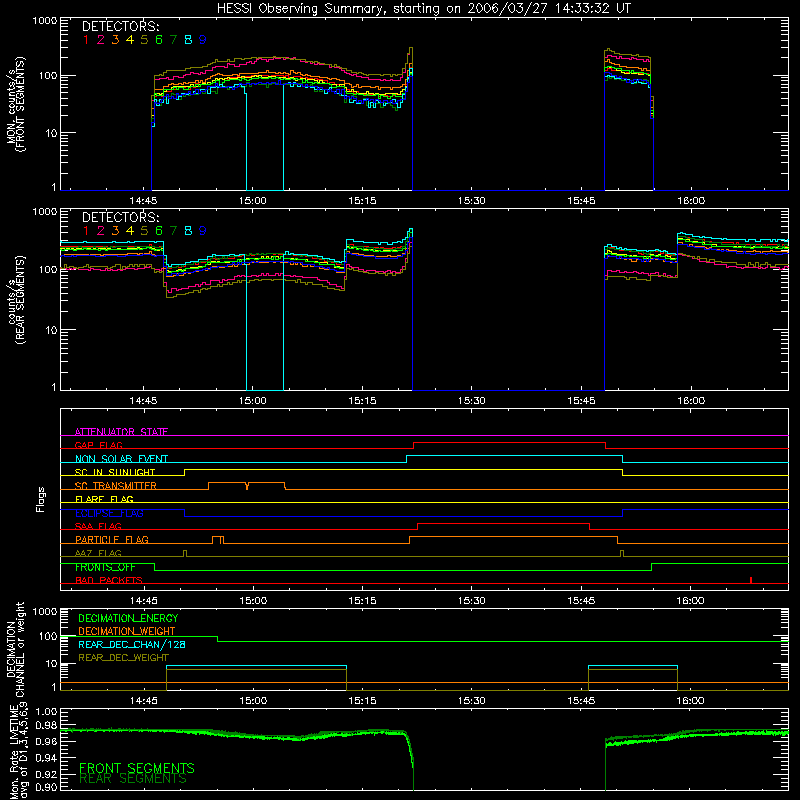800x800 pixels.
Task: Select olive detector 5 in front segments legend
Action: [x=144, y=40]
